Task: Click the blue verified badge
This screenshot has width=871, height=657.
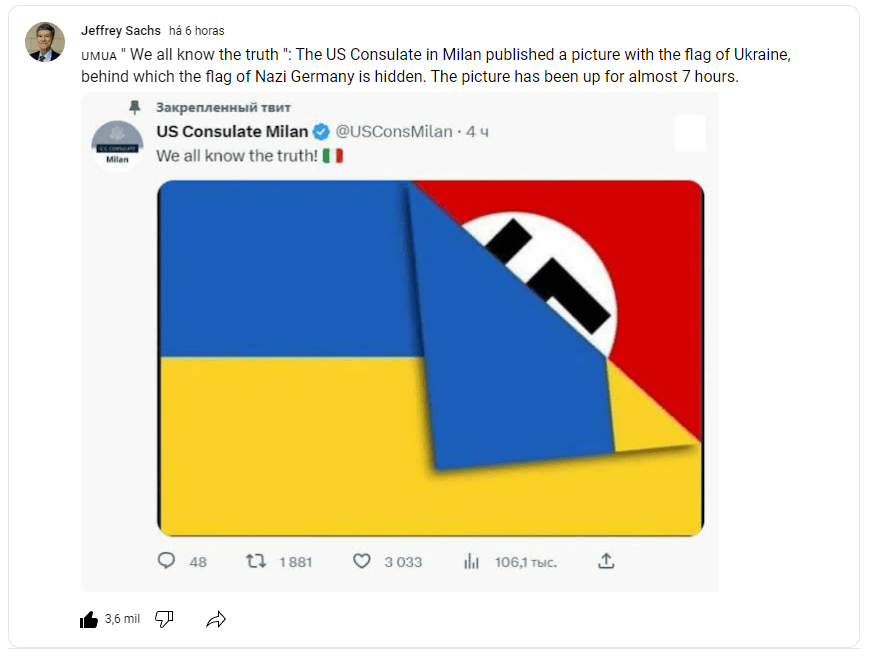Action: coord(321,131)
